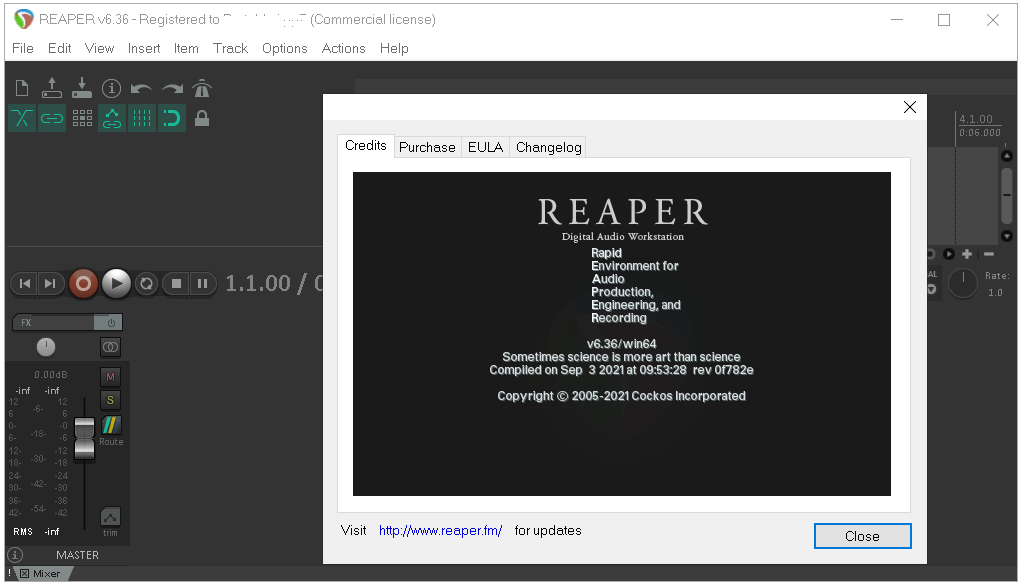Toggle the locking padlock icon
1019x584 pixels.
pyautogui.click(x=202, y=118)
